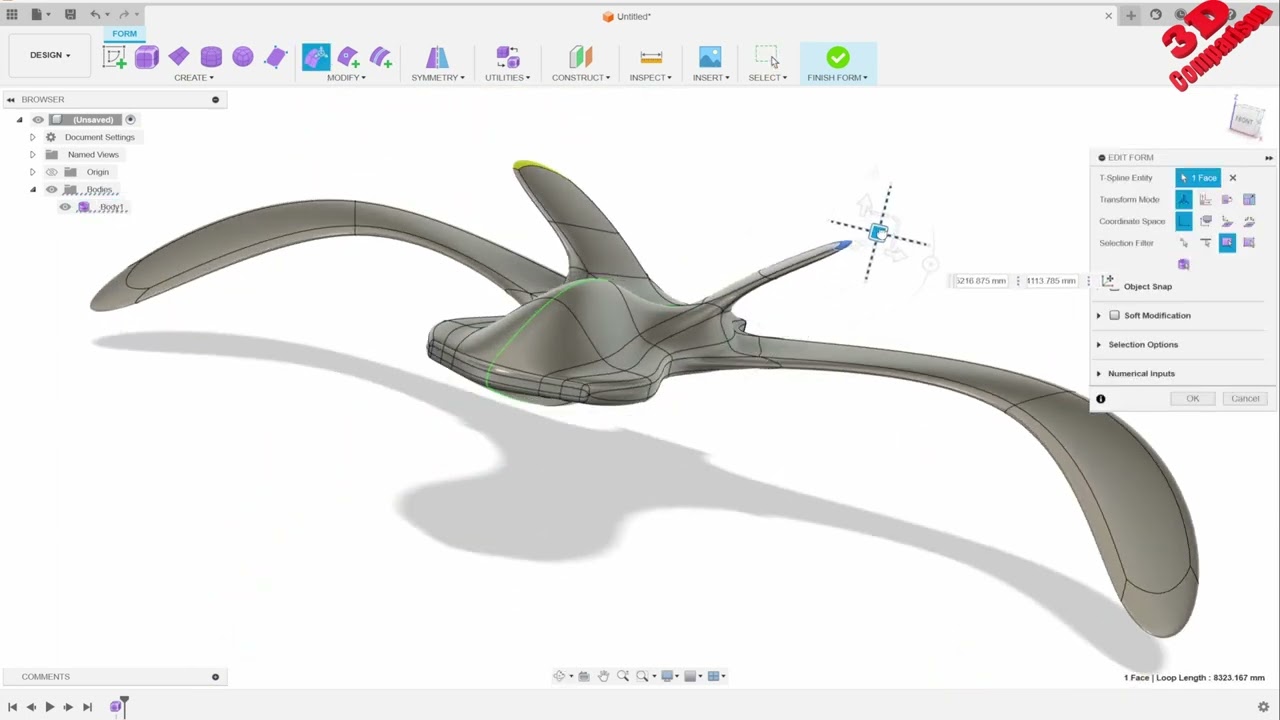This screenshot has width=1280, height=720.
Task: Click Finish Form button
Action: pyautogui.click(x=838, y=63)
